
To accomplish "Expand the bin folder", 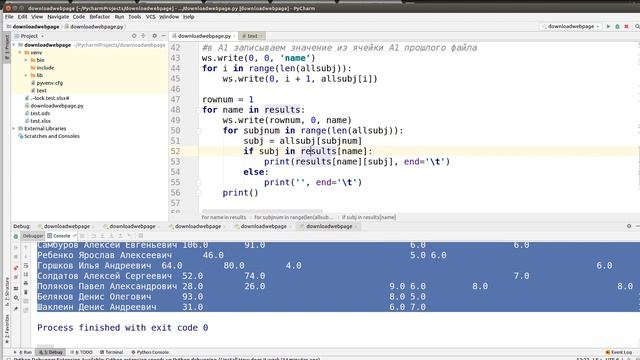I will click(x=27, y=60).
